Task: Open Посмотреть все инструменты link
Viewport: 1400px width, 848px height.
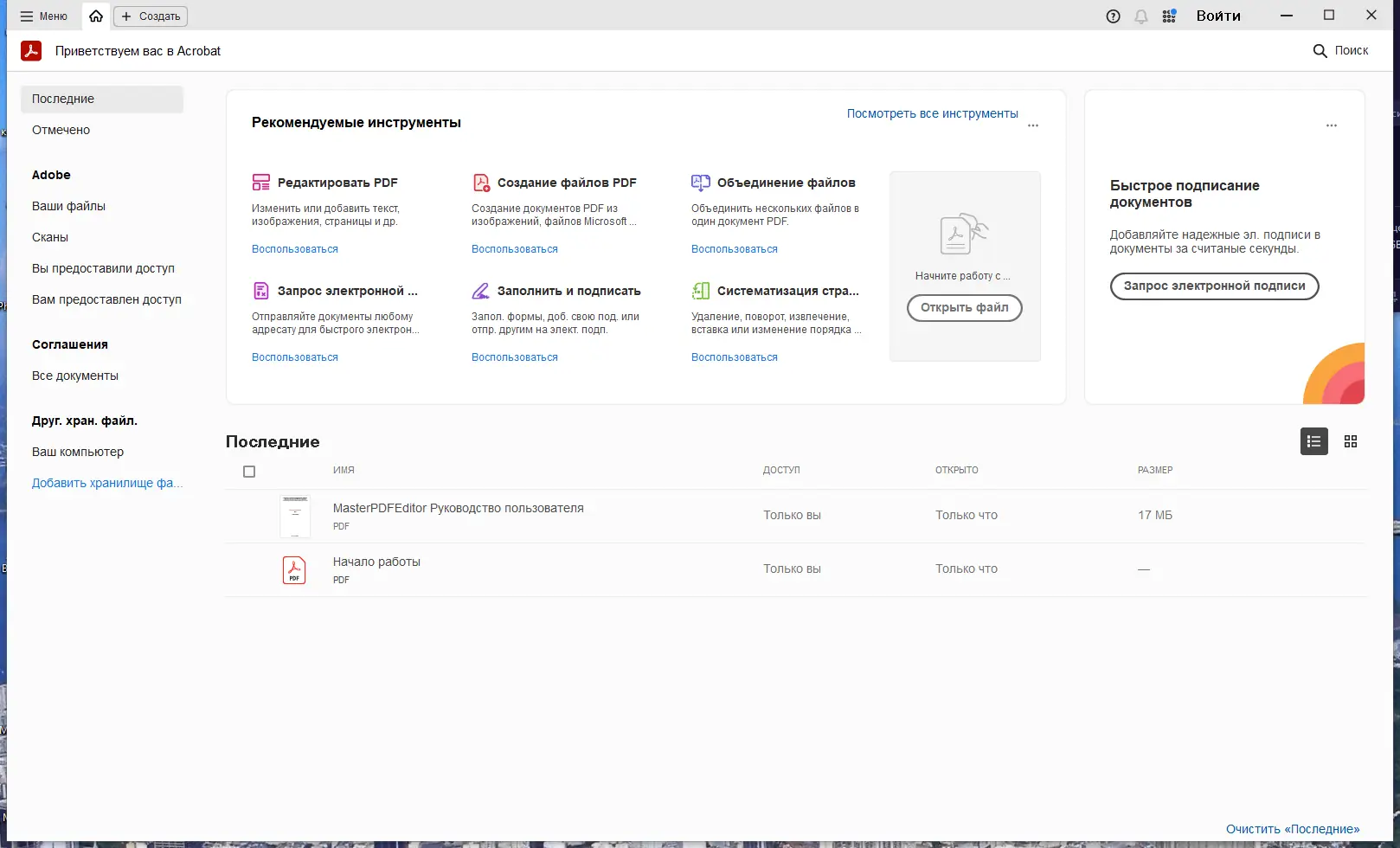Action: [x=933, y=113]
